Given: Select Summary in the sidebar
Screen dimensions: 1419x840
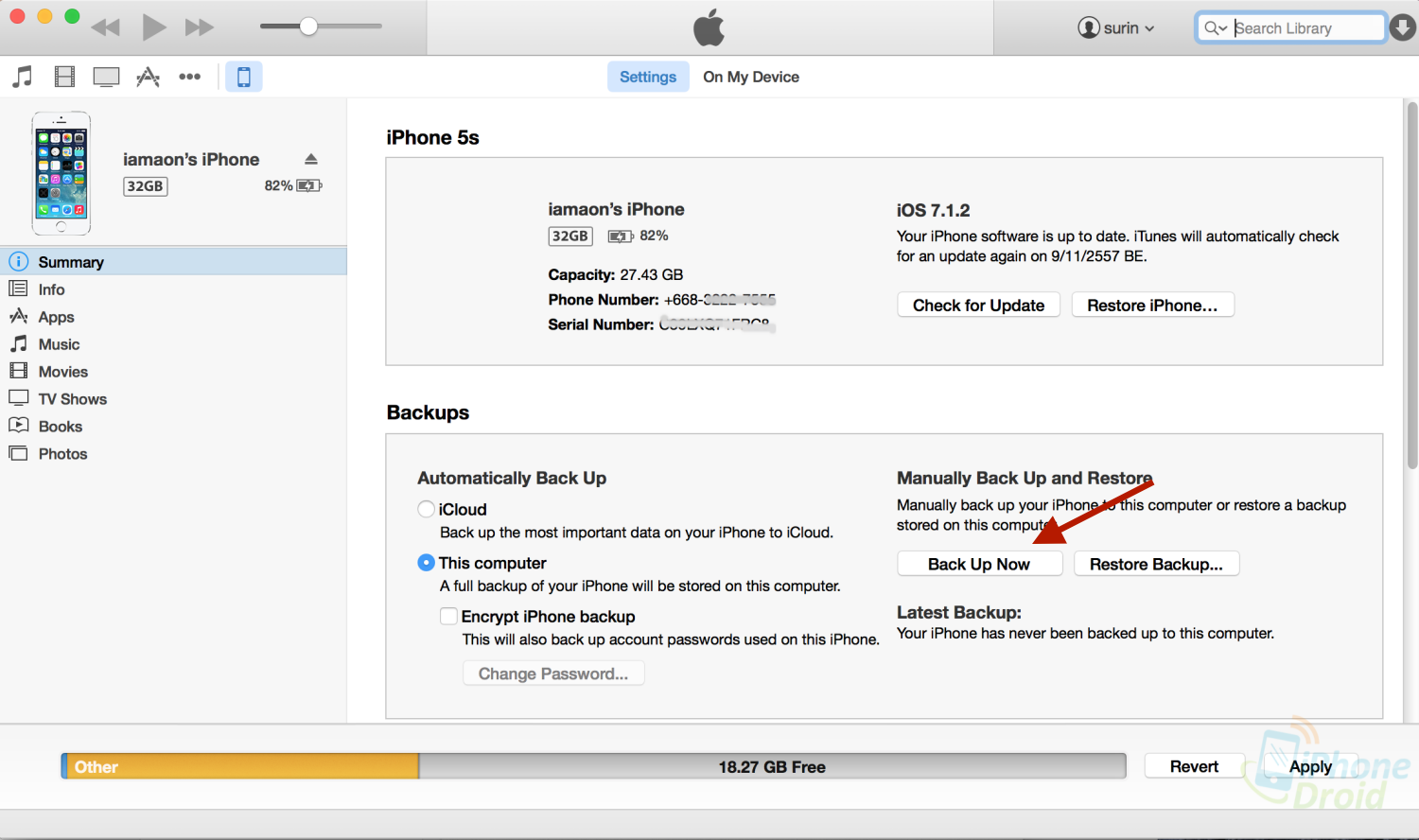Looking at the screenshot, I should [173, 262].
